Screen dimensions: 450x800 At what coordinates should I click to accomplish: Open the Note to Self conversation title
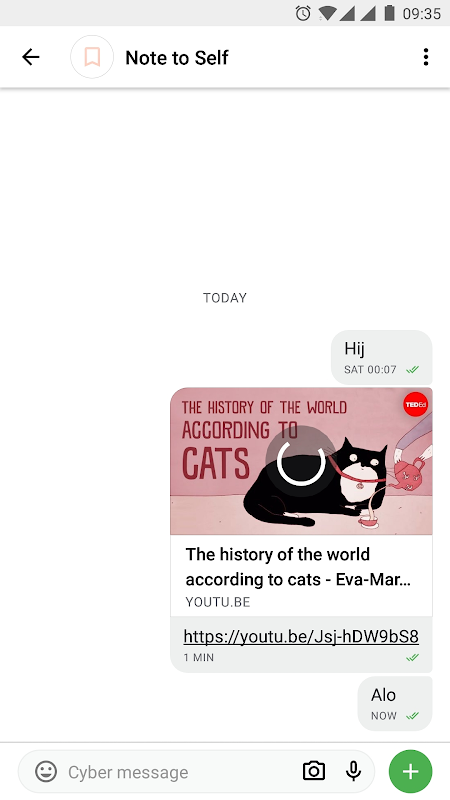[x=177, y=58]
